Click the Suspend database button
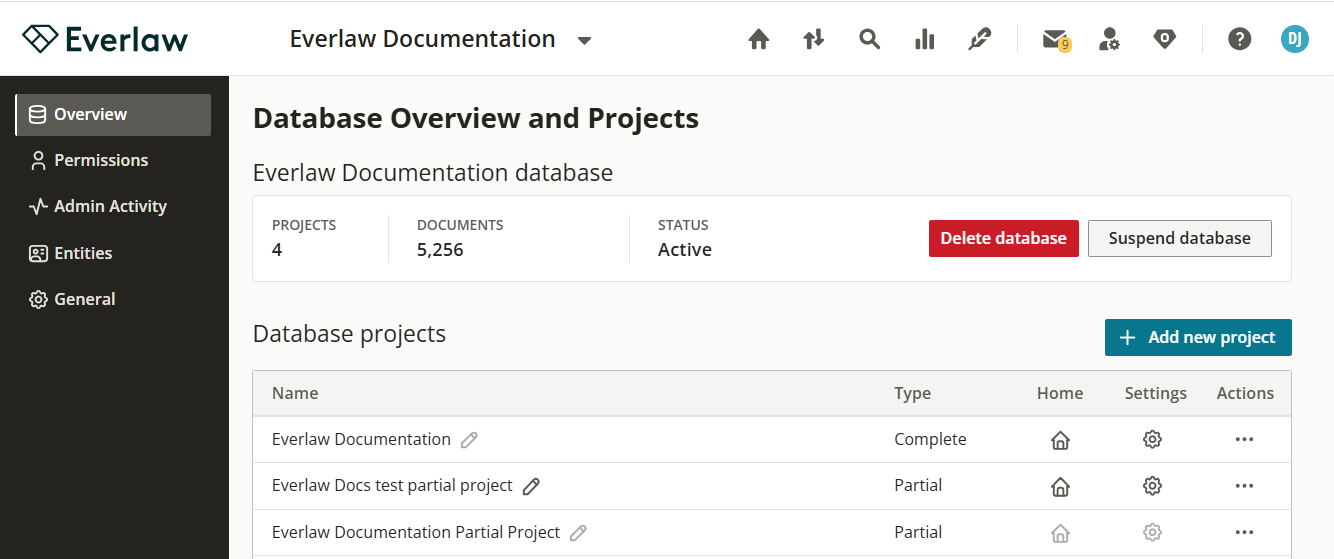 (1180, 238)
